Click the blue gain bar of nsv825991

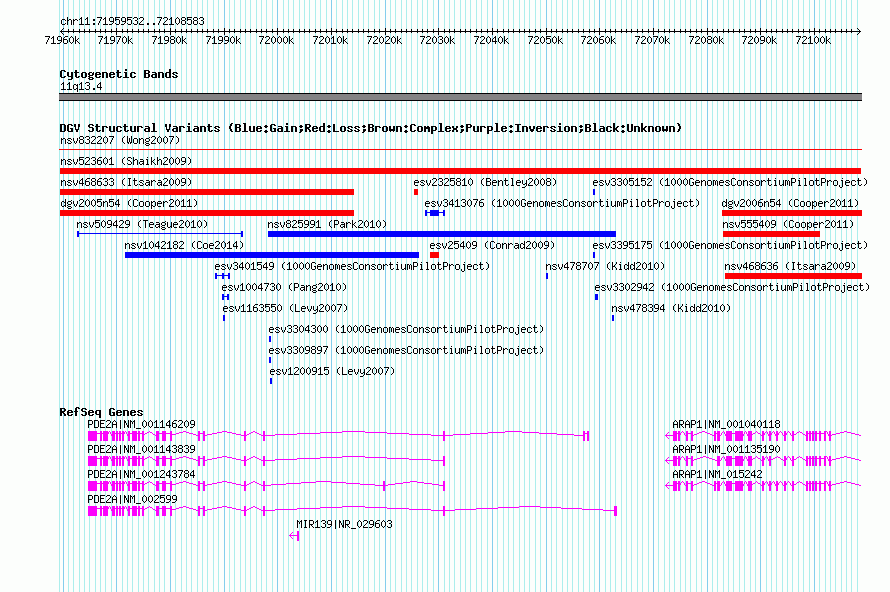click(x=442, y=234)
